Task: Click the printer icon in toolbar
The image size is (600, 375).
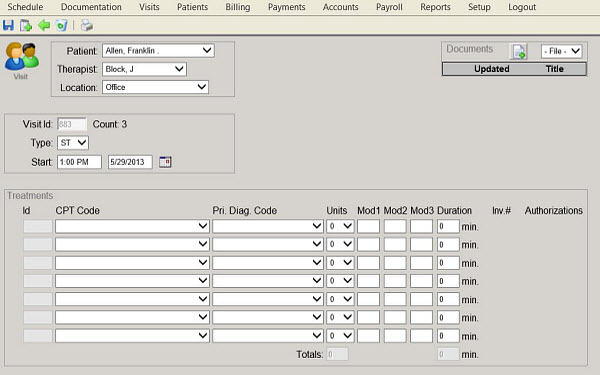Action: [87, 25]
